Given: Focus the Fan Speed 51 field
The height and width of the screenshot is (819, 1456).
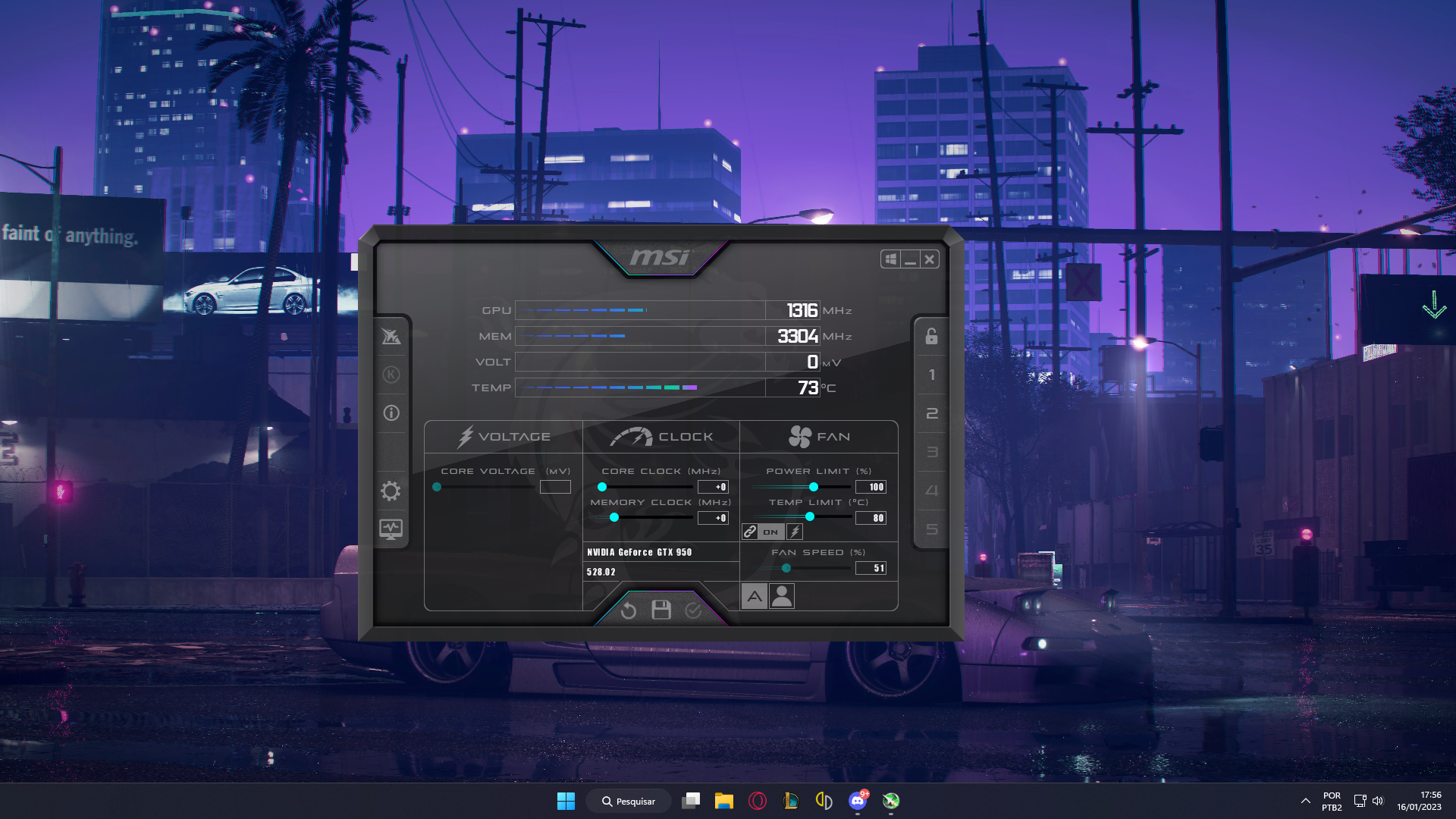Looking at the screenshot, I should click(871, 568).
